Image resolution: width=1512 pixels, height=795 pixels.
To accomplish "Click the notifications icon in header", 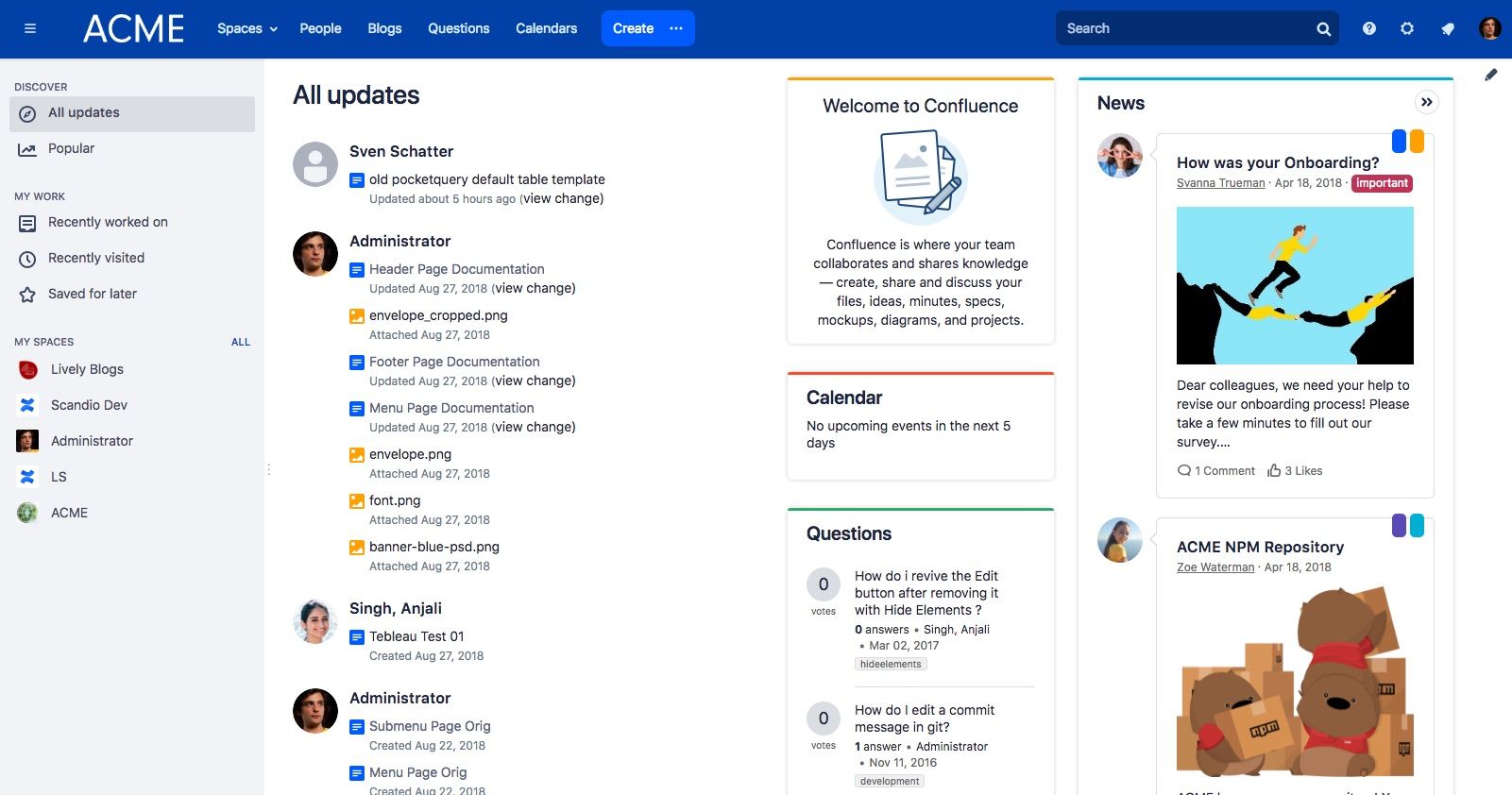I will click(x=1447, y=28).
